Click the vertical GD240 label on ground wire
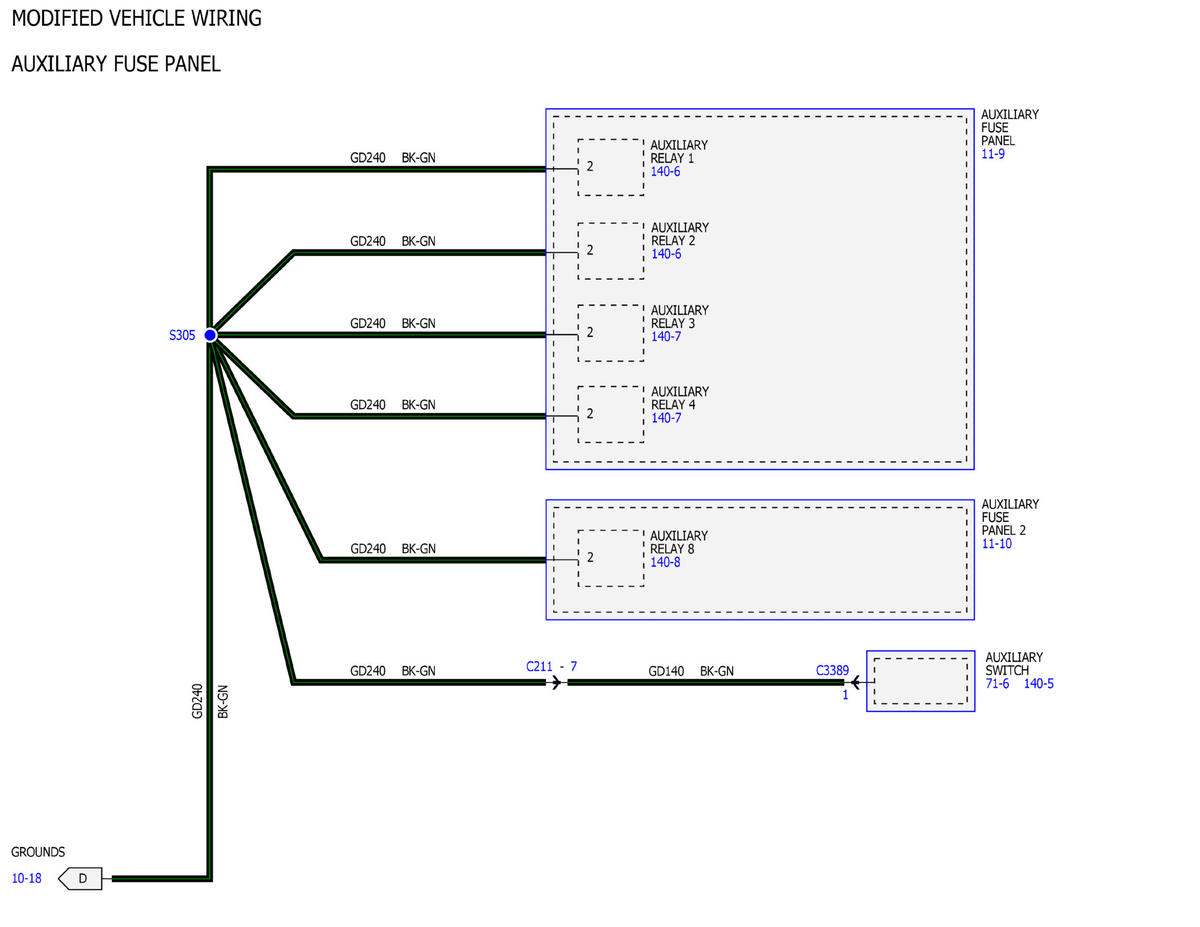Viewport: 1200px width, 927px height. click(197, 701)
